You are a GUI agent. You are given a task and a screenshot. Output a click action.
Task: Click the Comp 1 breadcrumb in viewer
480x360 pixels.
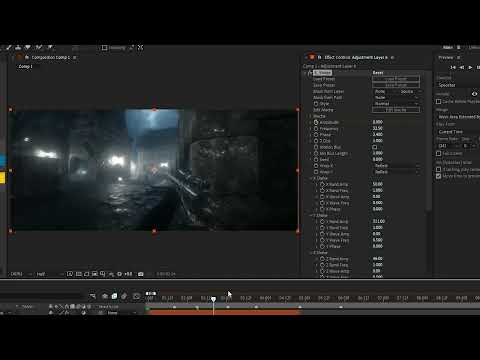coord(25,66)
